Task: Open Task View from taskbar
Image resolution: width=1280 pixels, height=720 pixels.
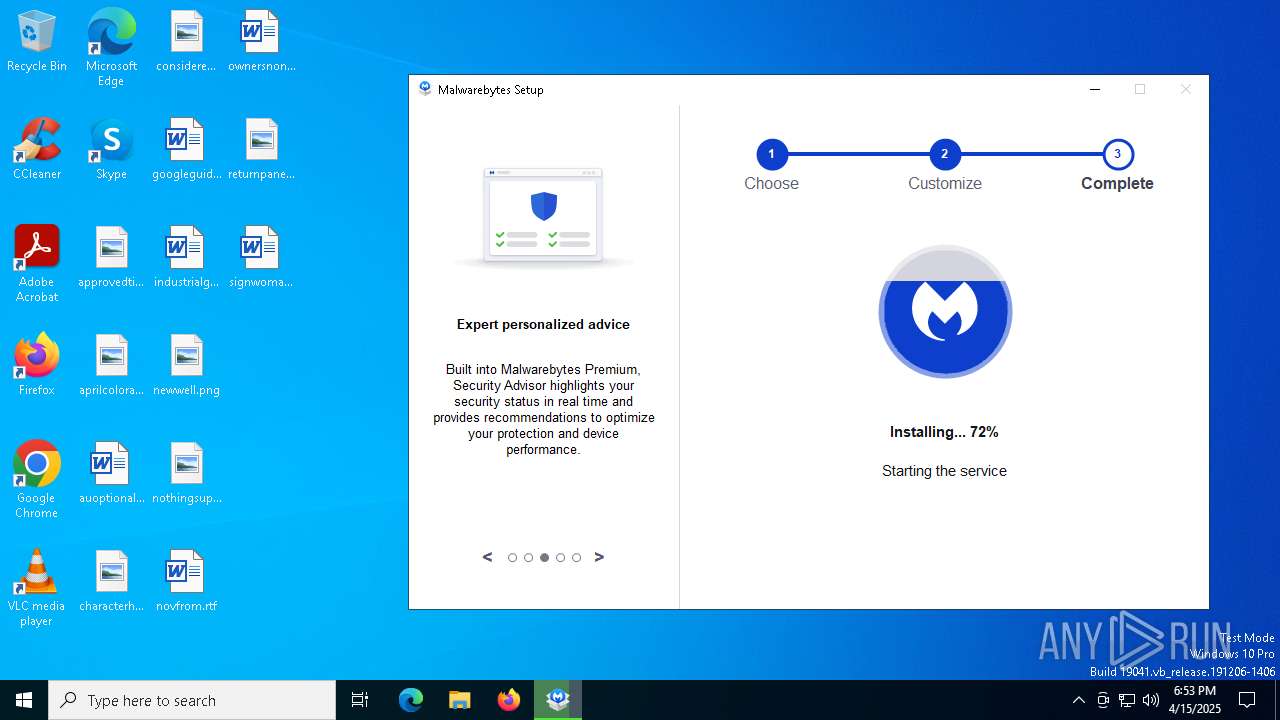Action: coord(360,700)
